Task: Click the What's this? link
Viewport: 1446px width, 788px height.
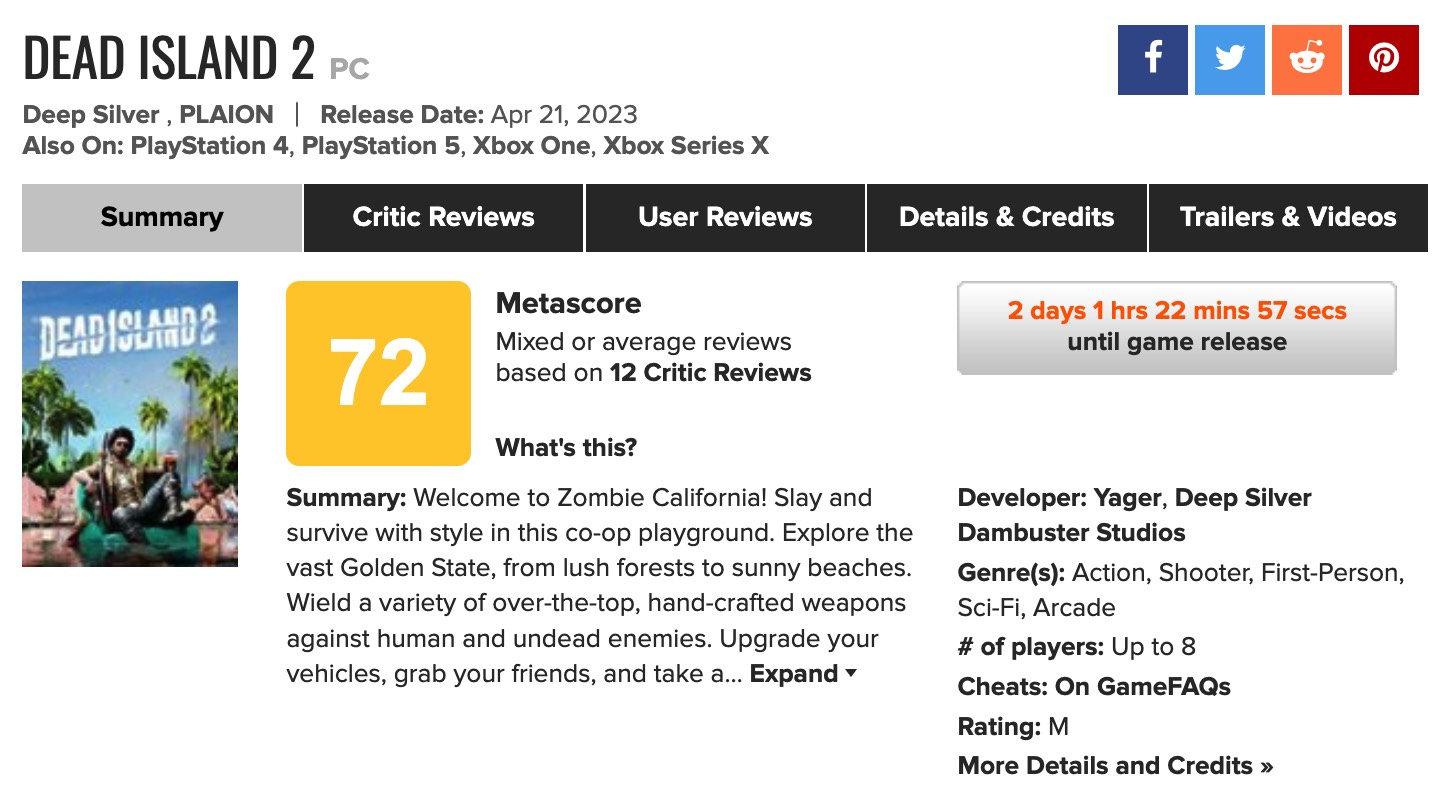Action: (566, 447)
